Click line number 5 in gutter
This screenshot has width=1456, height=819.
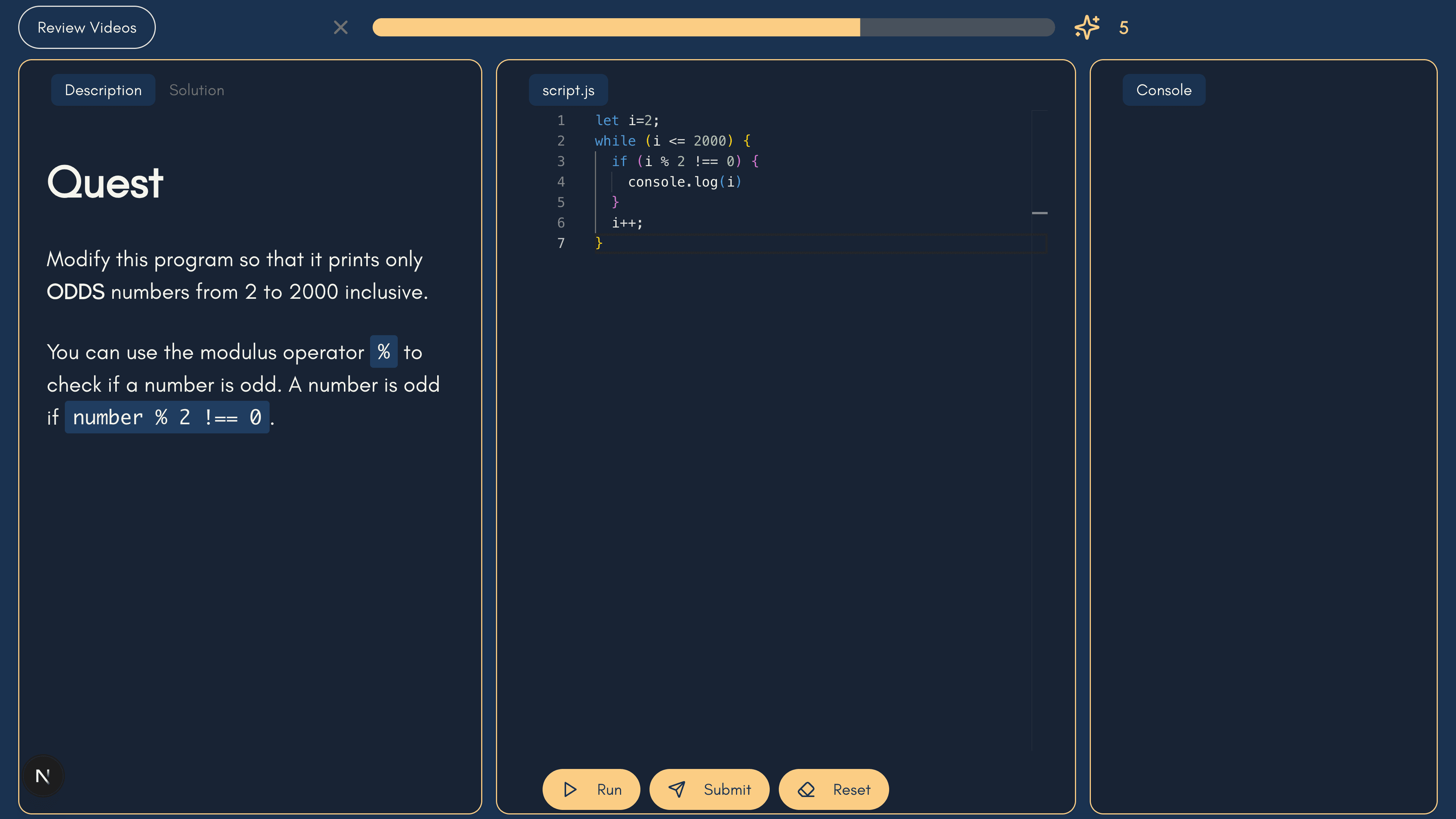tap(561, 202)
